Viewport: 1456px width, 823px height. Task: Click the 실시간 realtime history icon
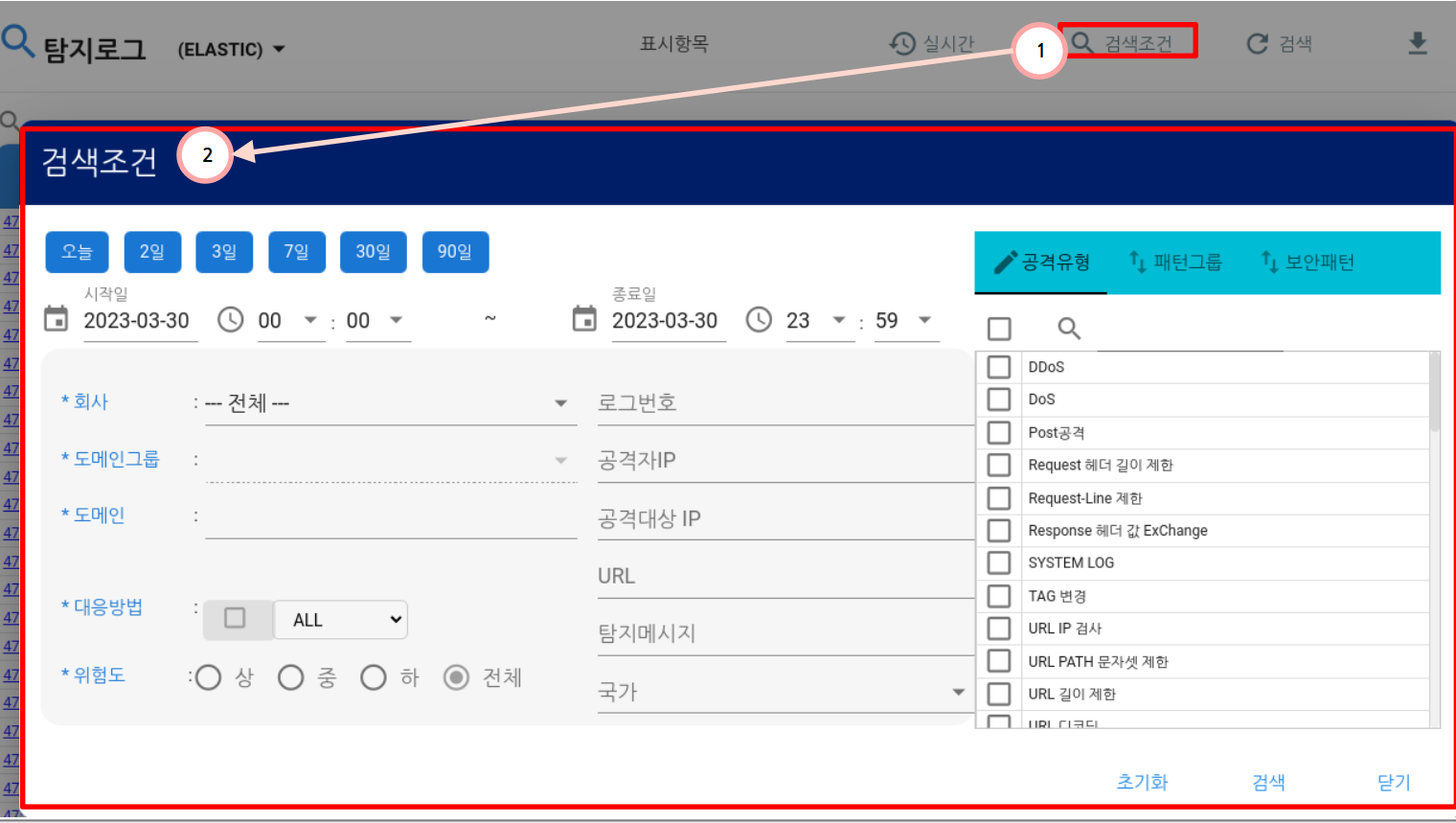pos(902,44)
